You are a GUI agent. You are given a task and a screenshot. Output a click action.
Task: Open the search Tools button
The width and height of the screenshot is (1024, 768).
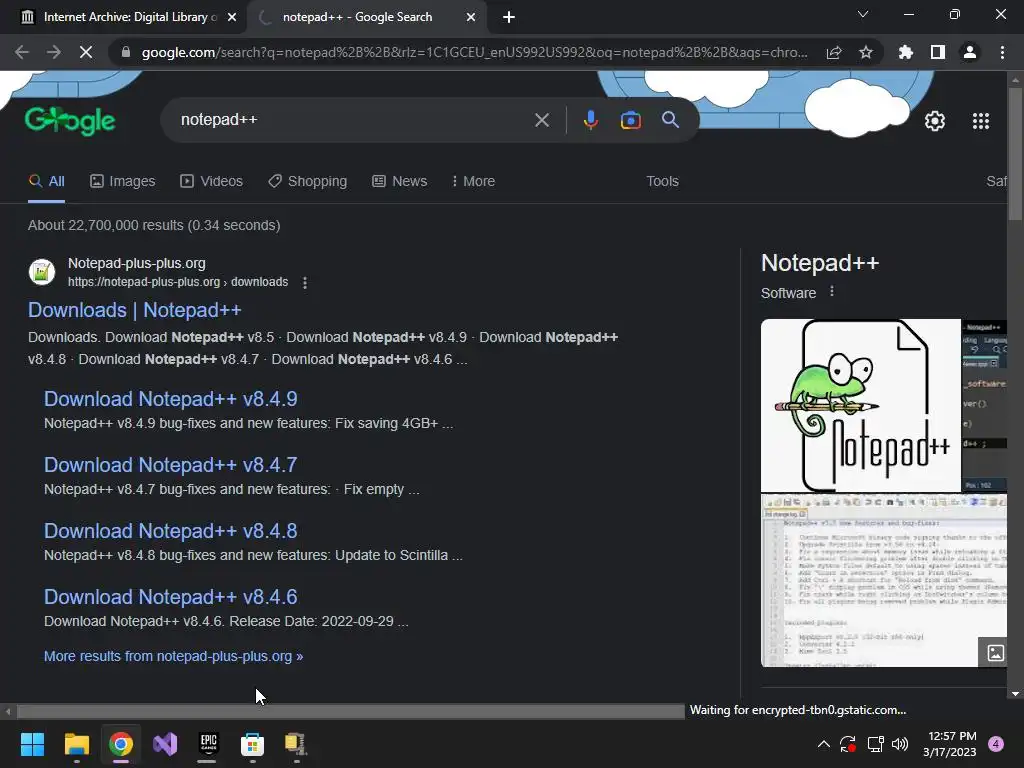pyautogui.click(x=662, y=182)
